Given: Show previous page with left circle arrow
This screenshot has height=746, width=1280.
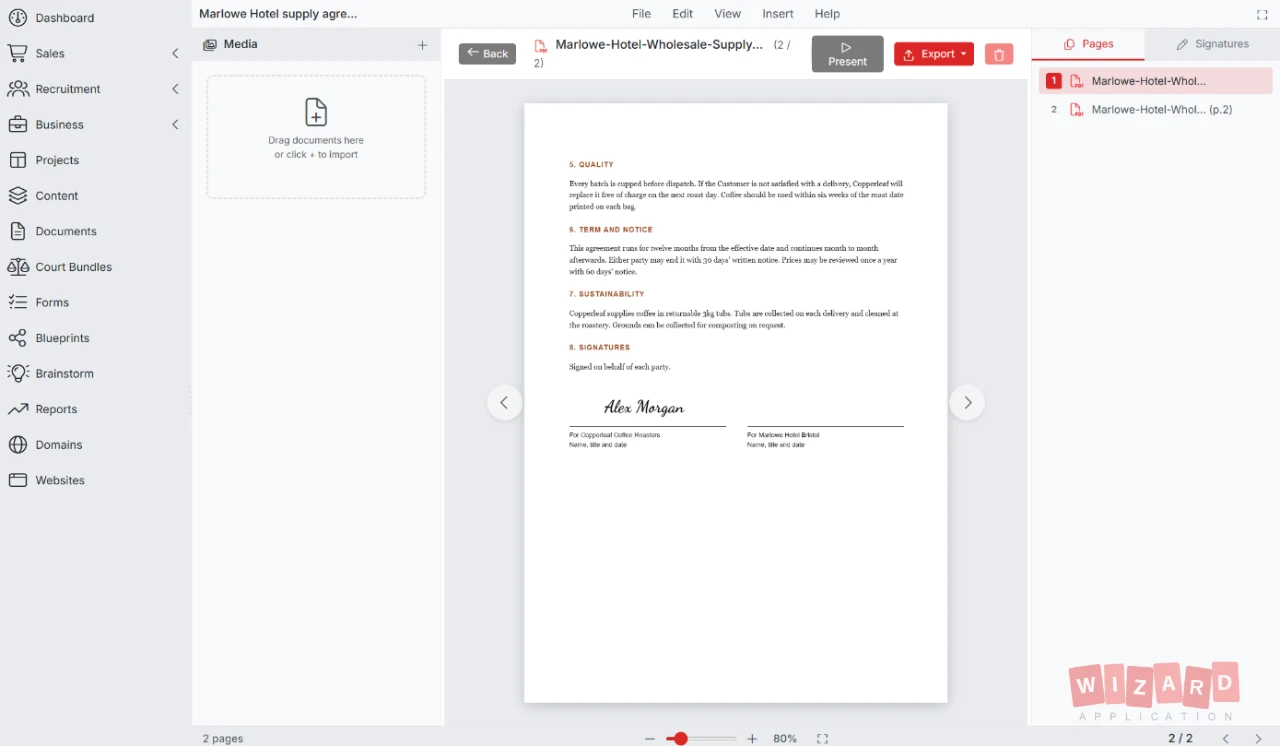Looking at the screenshot, I should (x=505, y=403).
